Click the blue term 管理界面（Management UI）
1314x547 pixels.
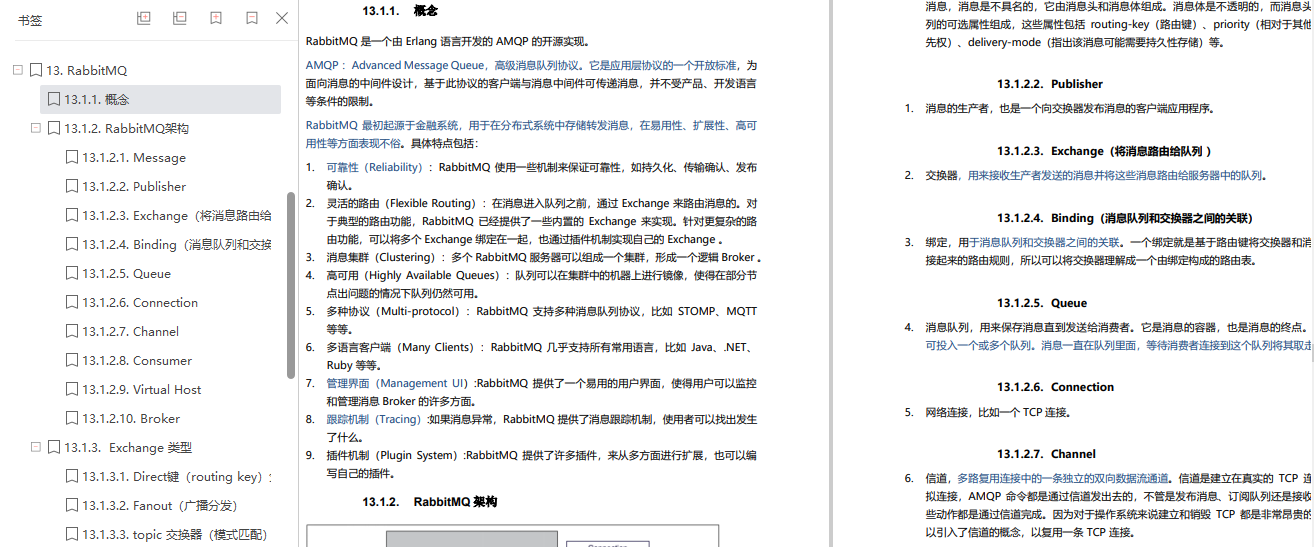click(x=400, y=383)
